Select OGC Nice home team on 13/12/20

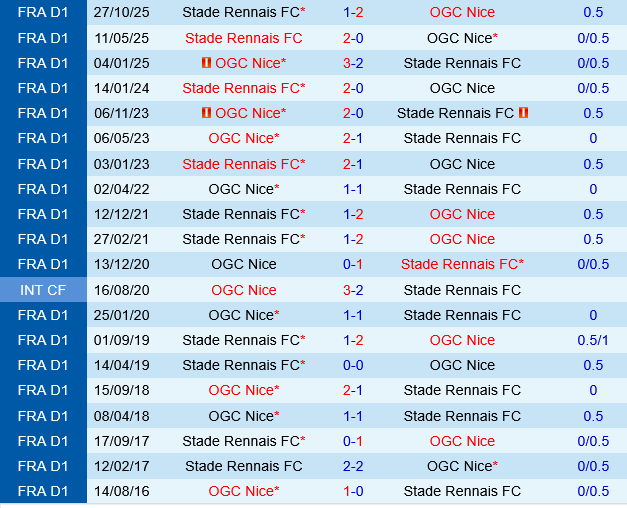coord(243,264)
